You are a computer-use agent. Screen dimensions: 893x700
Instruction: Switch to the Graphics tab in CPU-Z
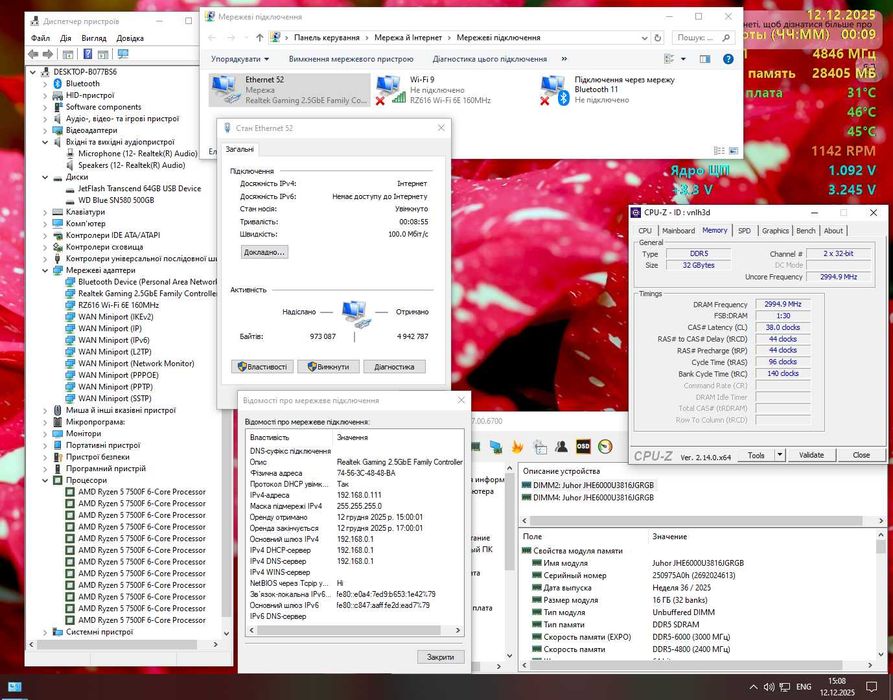click(x=775, y=231)
